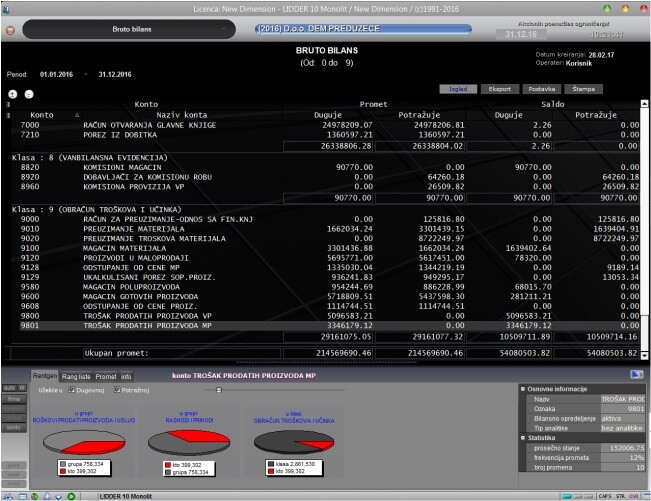Click the pie chart for OBRAČUN TROŠKOVA I UČINKA class
Image resolution: width=651 pixels, height=501 pixels.
pyautogui.click(x=294, y=442)
